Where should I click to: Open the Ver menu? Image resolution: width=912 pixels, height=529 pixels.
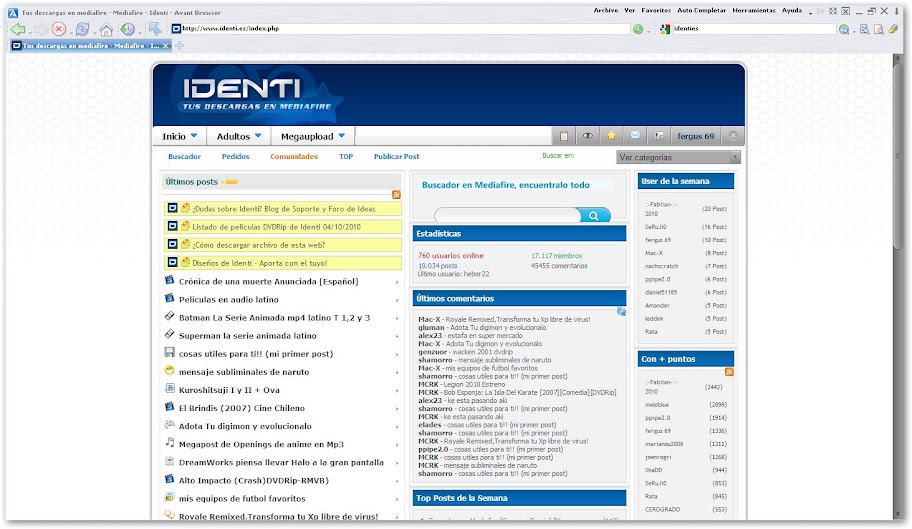pos(629,10)
